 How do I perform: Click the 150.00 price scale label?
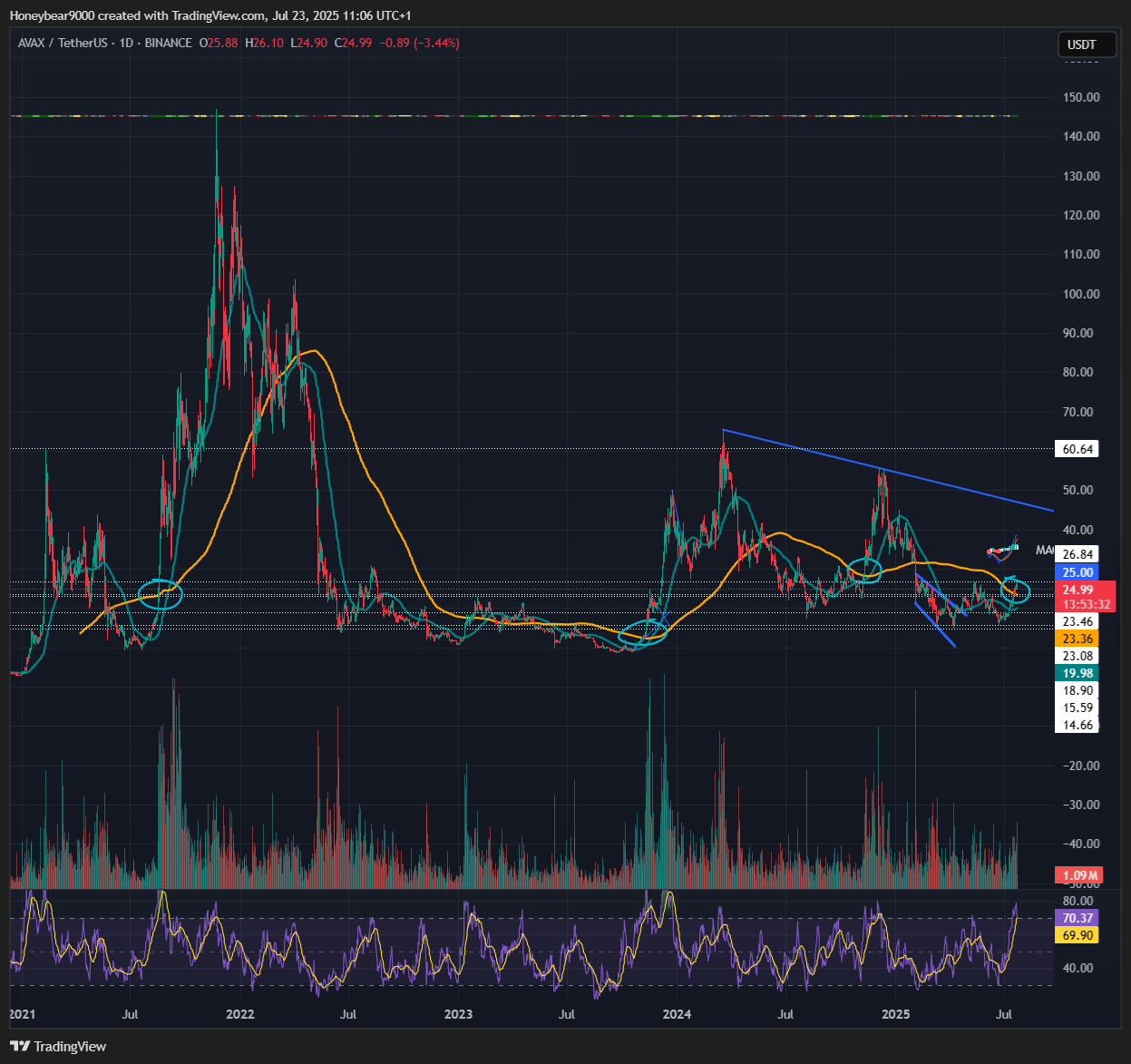click(x=1080, y=97)
